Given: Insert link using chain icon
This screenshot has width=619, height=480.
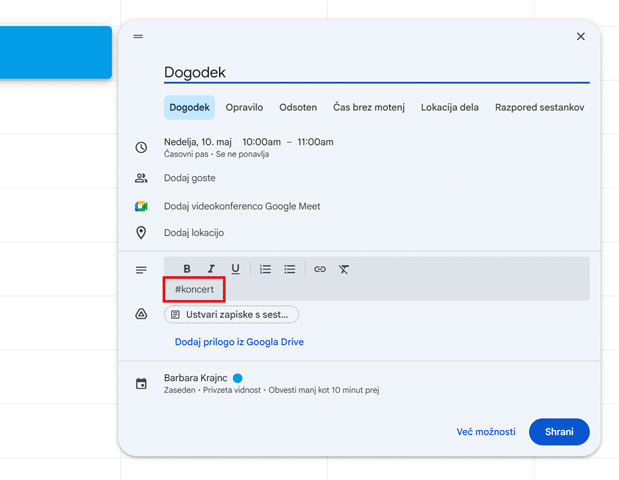Looking at the screenshot, I should [x=320, y=269].
